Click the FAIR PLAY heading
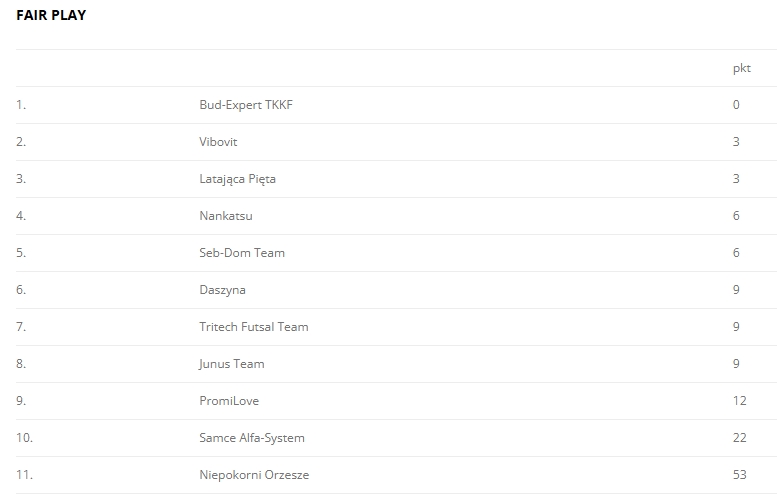This screenshot has height=498, width=777. point(51,15)
